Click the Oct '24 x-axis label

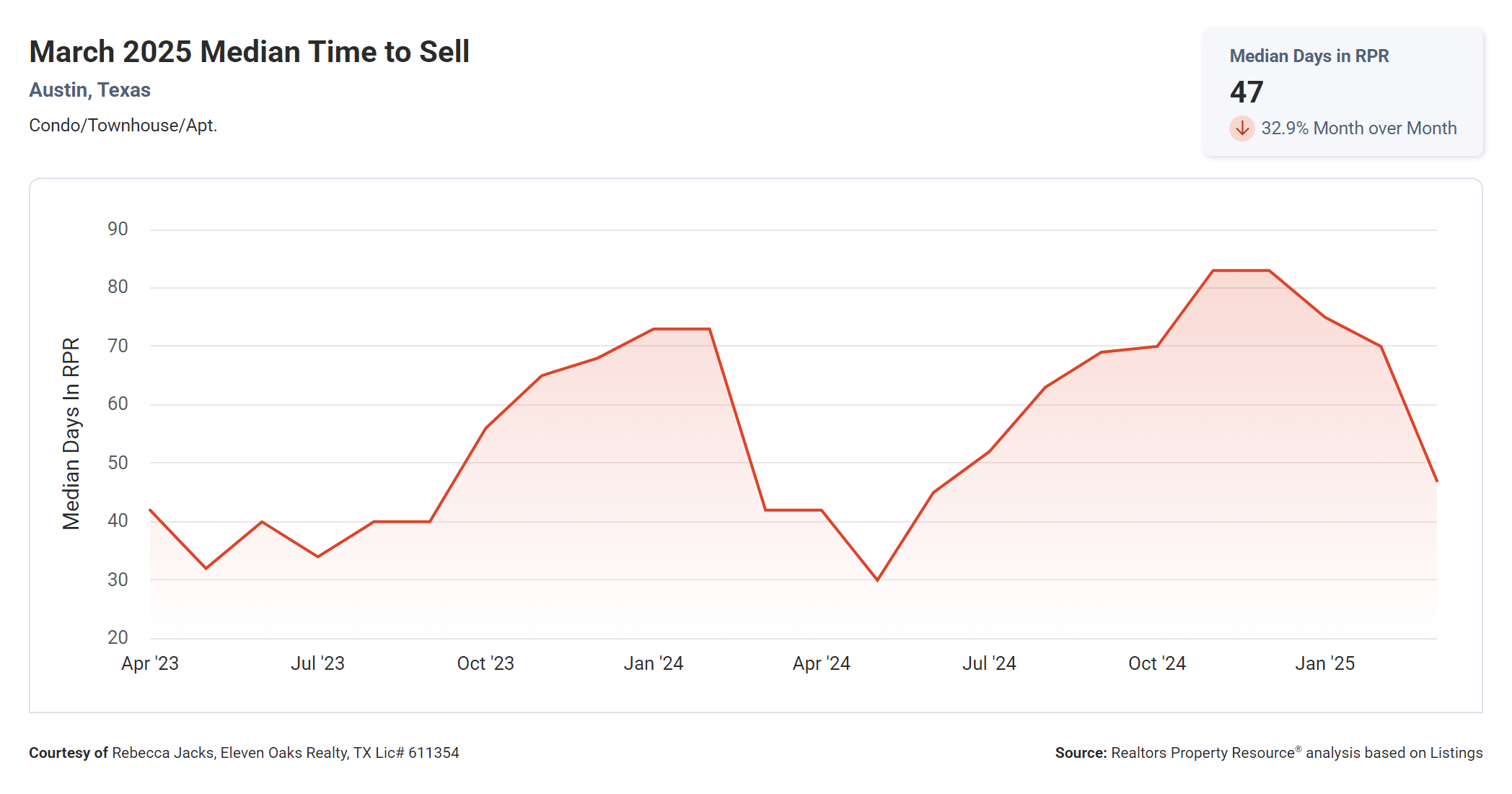tap(1156, 663)
